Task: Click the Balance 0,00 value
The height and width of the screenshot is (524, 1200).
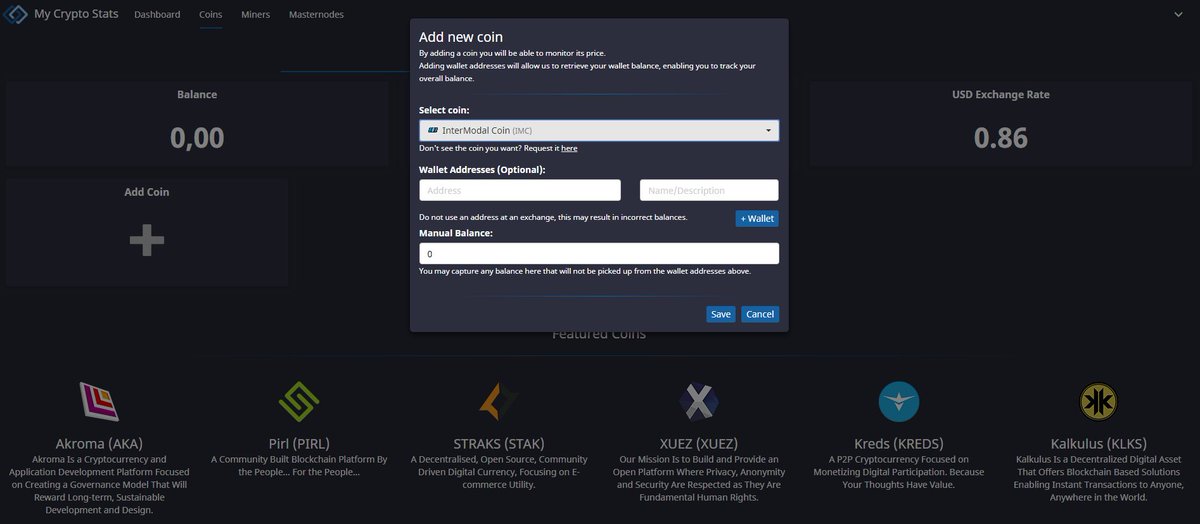Action: pos(197,137)
